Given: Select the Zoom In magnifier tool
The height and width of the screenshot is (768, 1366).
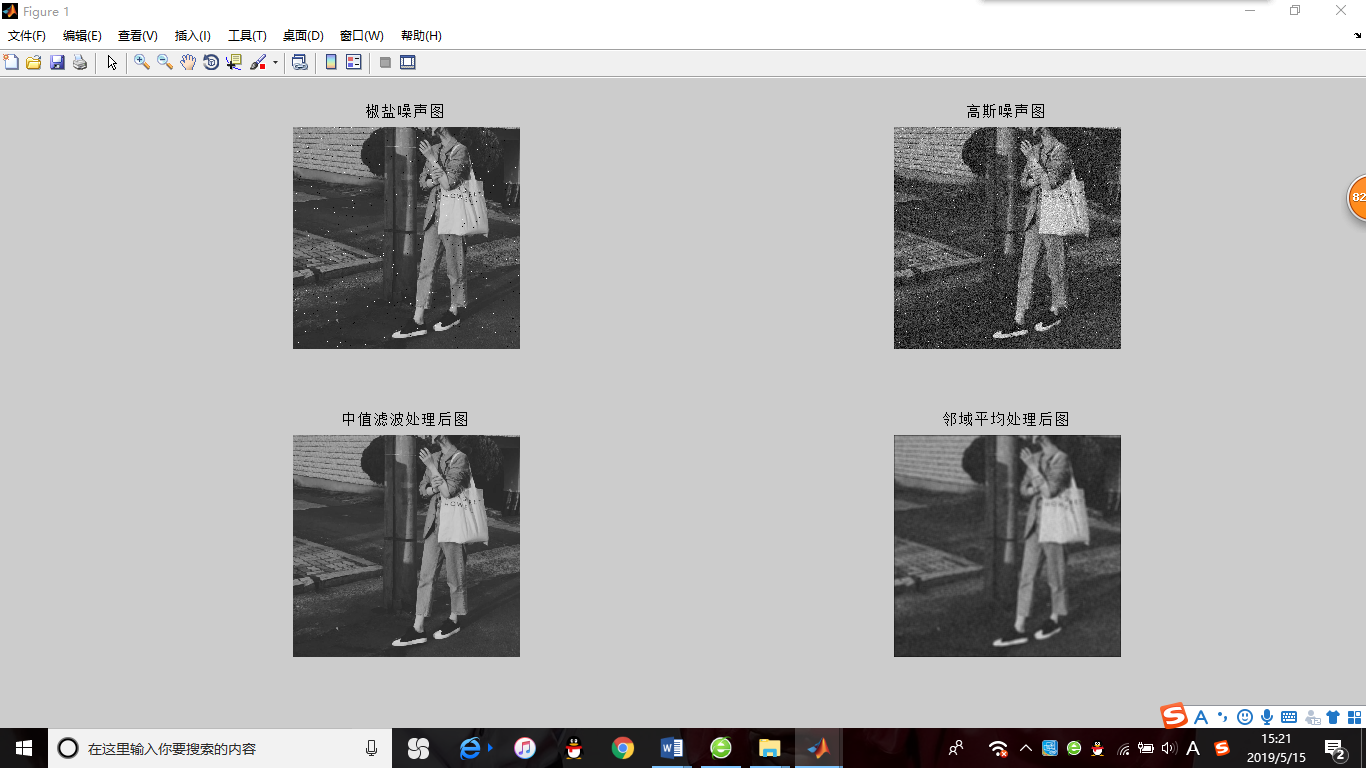Looking at the screenshot, I should tap(142, 62).
